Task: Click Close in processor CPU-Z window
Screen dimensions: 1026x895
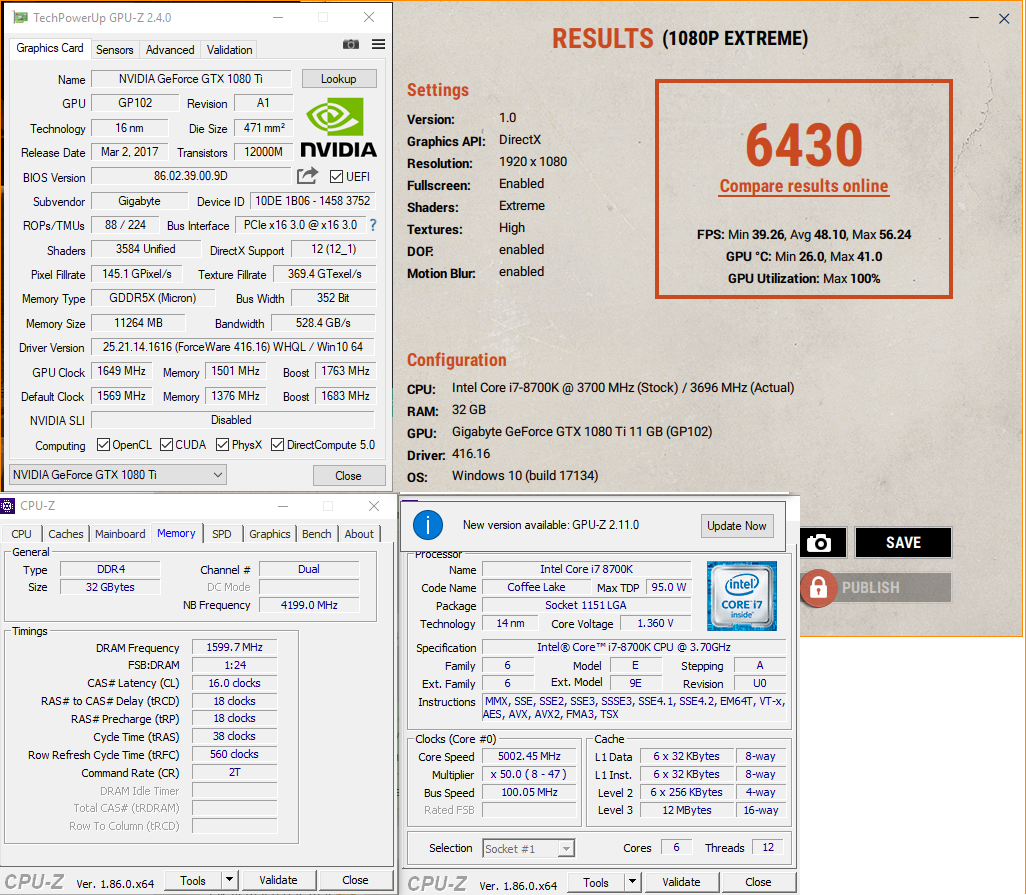Action: click(758, 882)
